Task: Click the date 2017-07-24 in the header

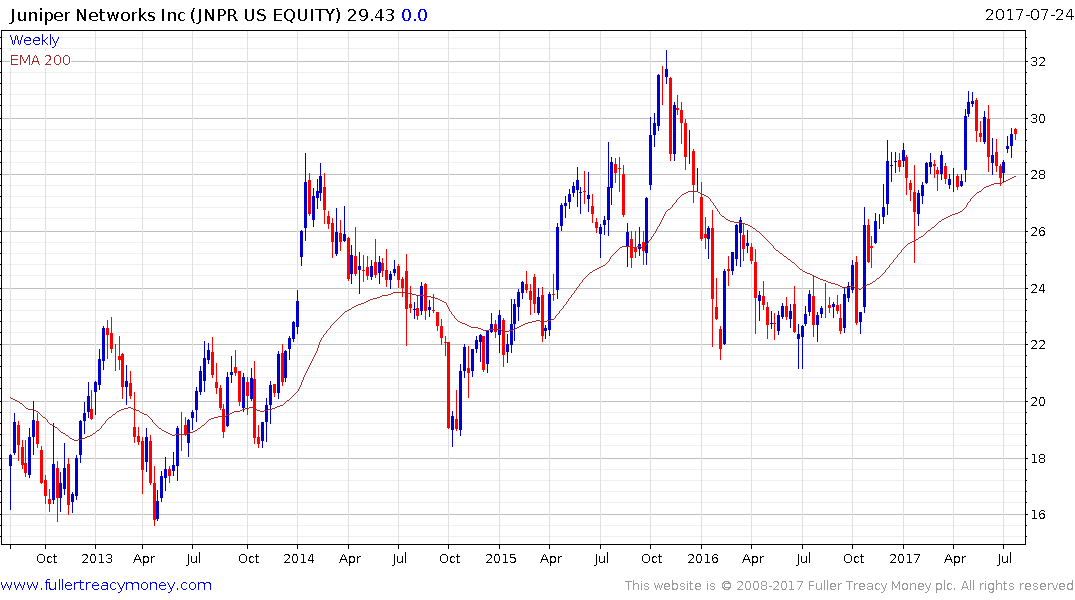Action: (x=1028, y=14)
